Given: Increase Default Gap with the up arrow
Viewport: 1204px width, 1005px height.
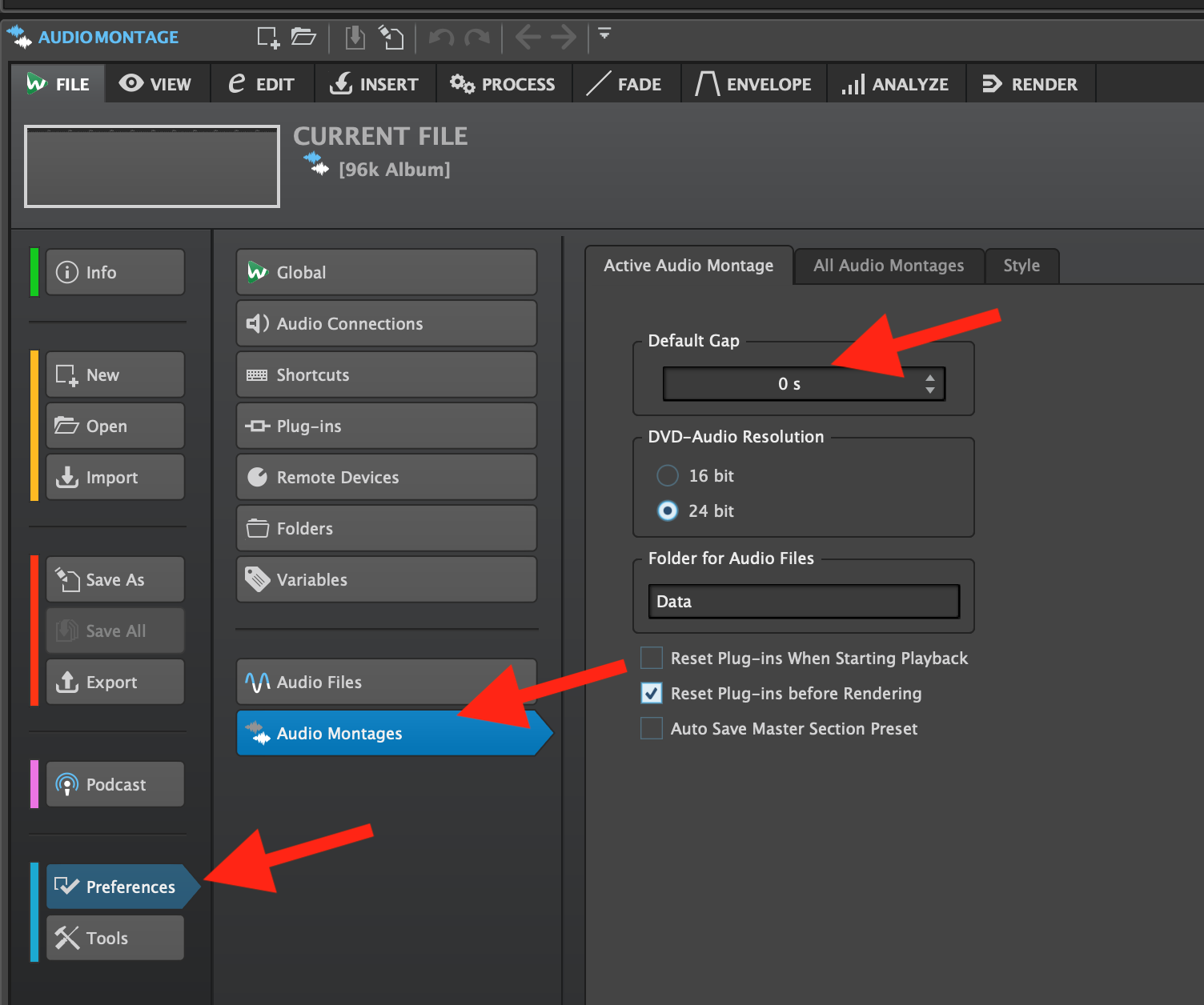Looking at the screenshot, I should pyautogui.click(x=930, y=378).
